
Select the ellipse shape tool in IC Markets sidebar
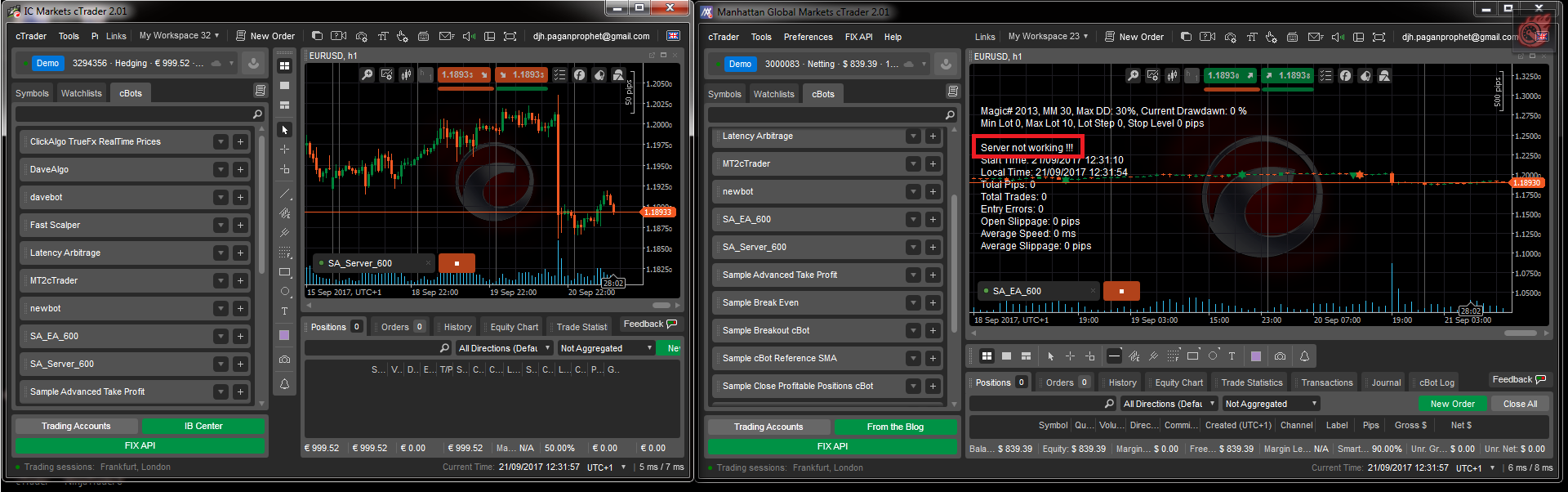click(x=284, y=292)
